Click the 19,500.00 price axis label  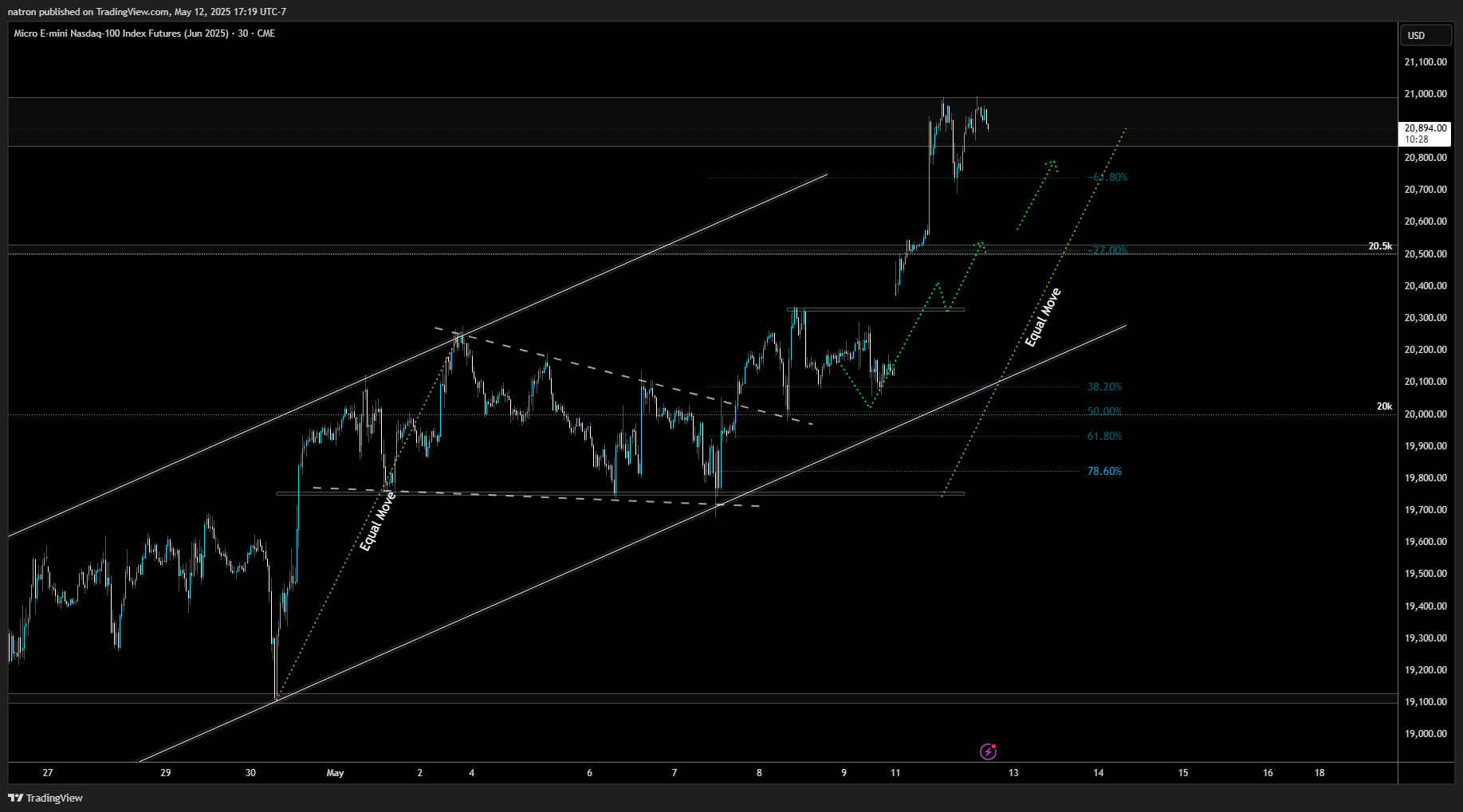(1426, 574)
